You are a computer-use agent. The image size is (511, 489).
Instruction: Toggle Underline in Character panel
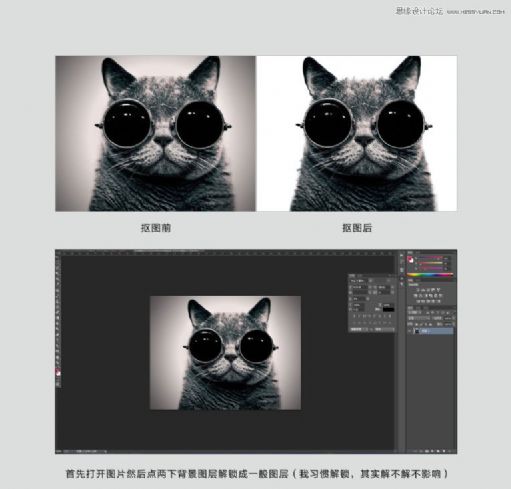(385, 316)
